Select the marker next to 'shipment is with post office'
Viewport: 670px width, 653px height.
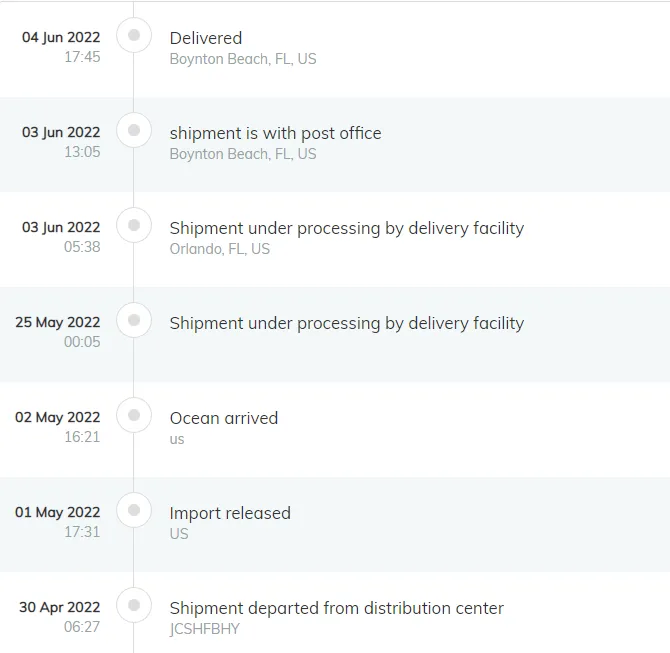pyautogui.click(x=134, y=130)
